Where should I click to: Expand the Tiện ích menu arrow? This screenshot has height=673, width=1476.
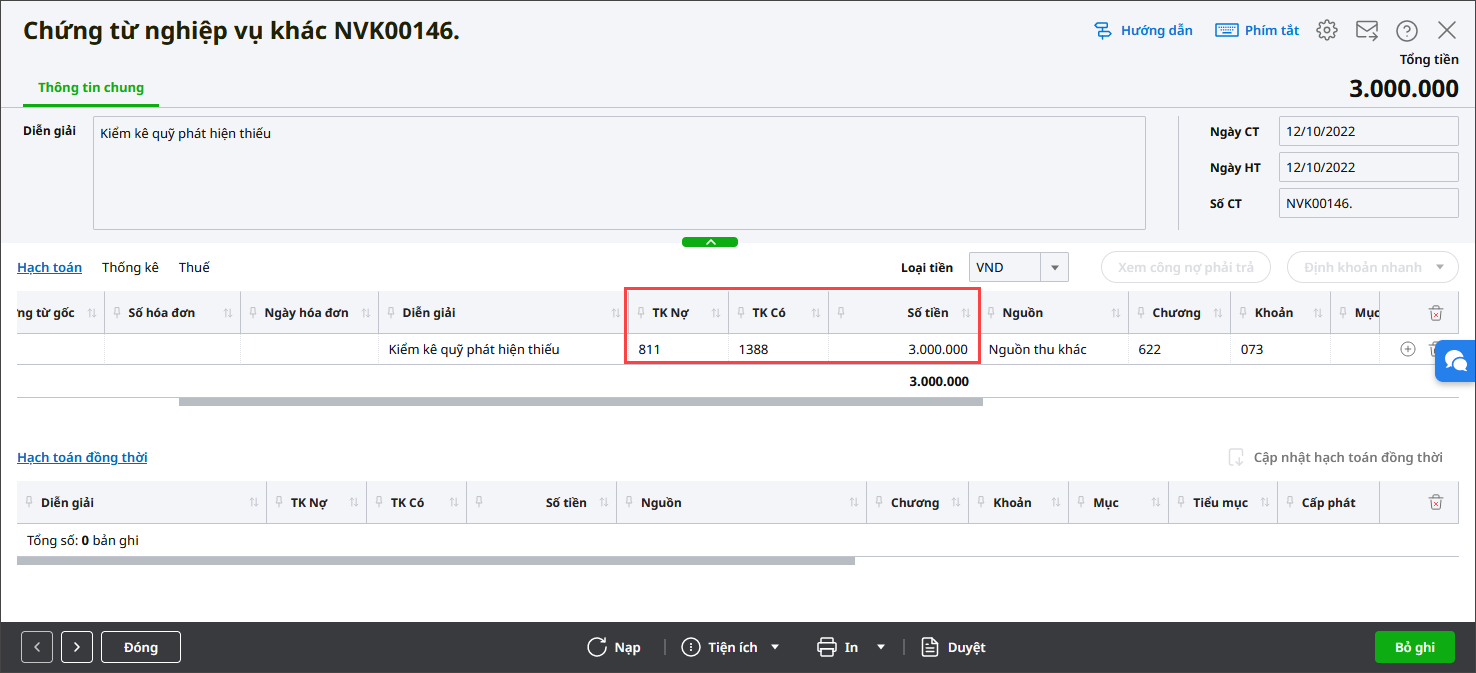point(775,647)
